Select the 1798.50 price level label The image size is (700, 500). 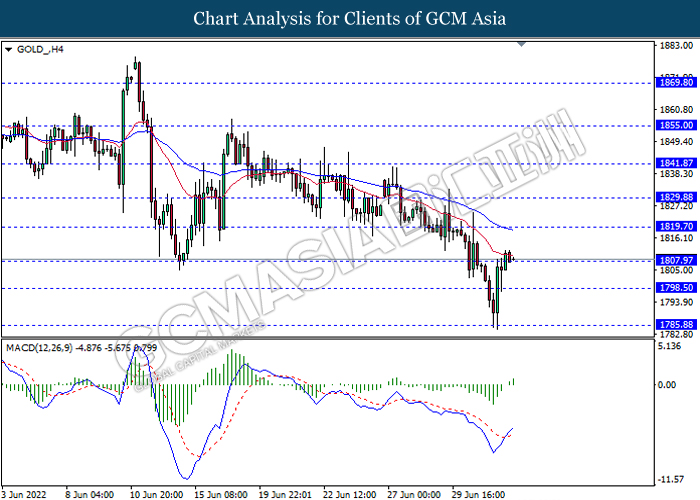(676, 288)
